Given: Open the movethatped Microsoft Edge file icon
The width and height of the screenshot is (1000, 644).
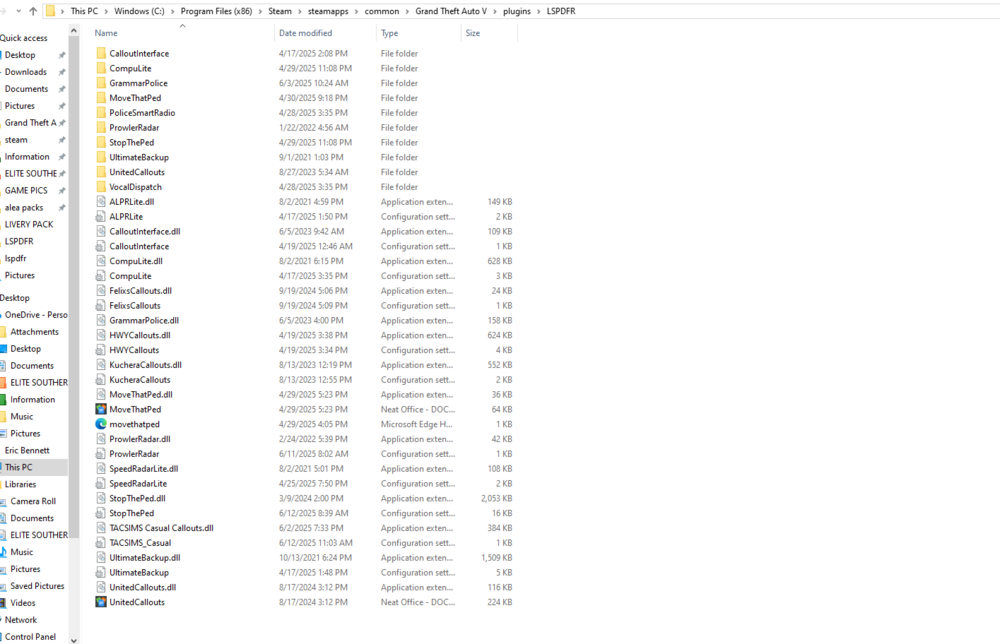Looking at the screenshot, I should tap(101, 424).
